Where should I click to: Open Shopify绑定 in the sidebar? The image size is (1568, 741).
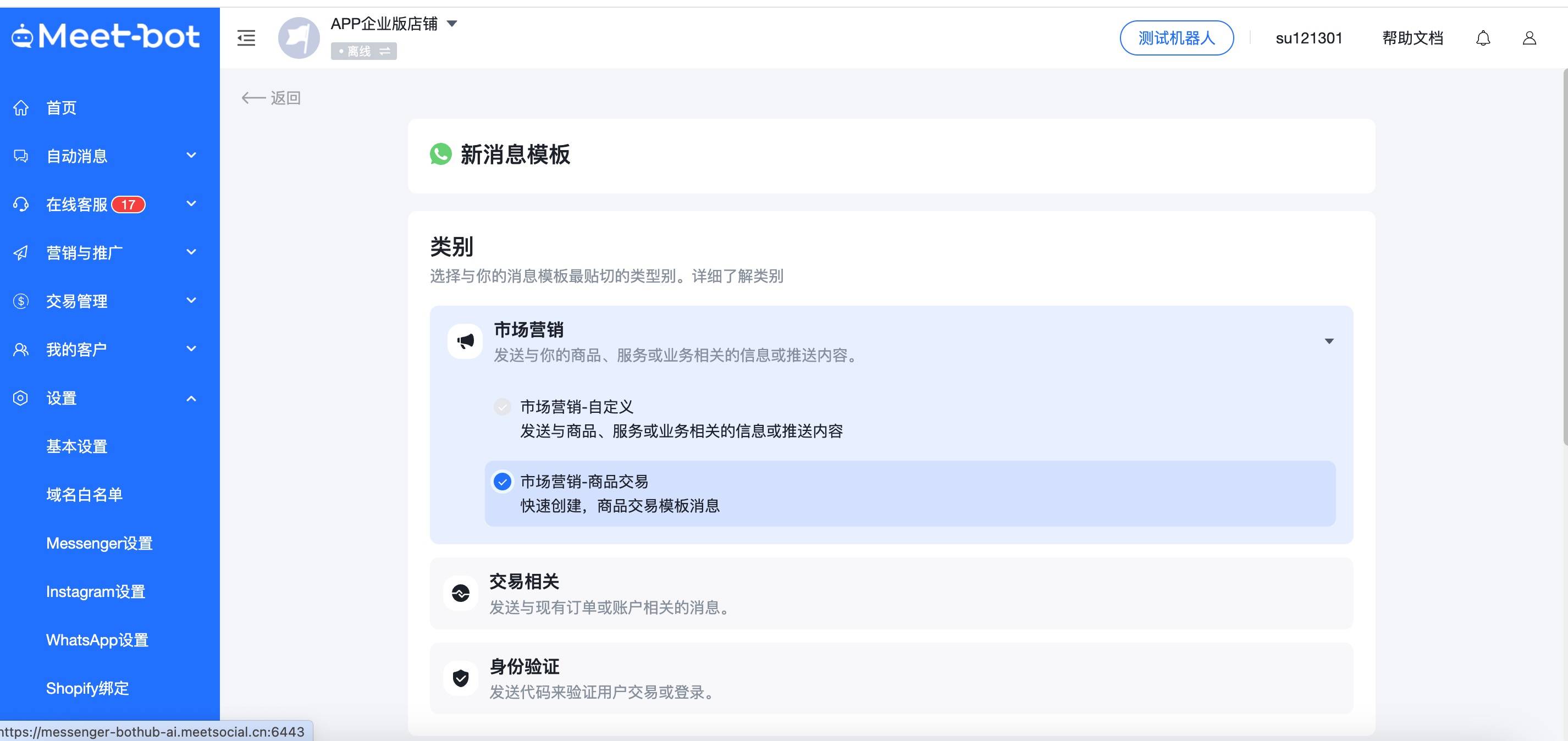click(87, 688)
